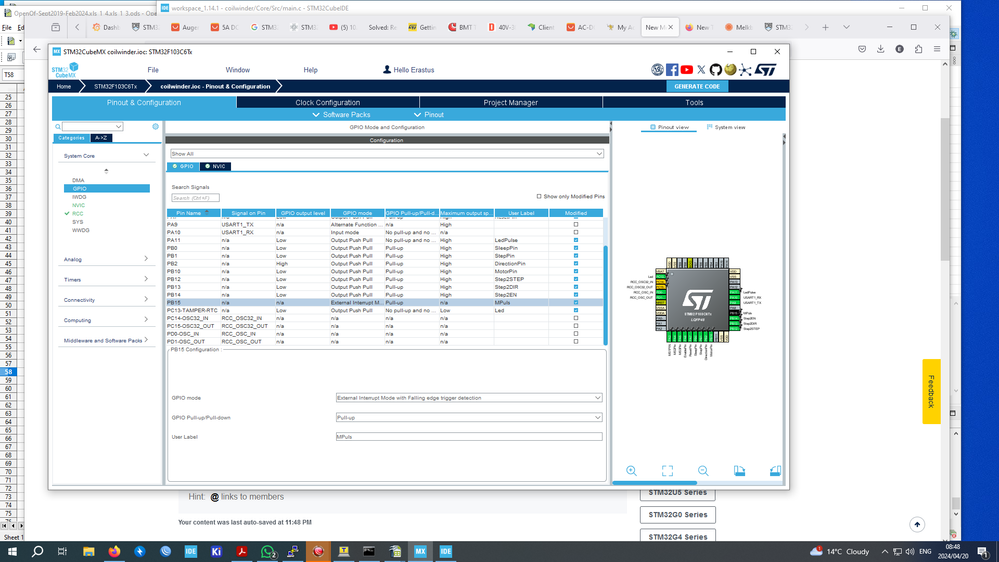Toggle Show only Modified Pins checkbox
The height and width of the screenshot is (562, 999).
pos(539,196)
